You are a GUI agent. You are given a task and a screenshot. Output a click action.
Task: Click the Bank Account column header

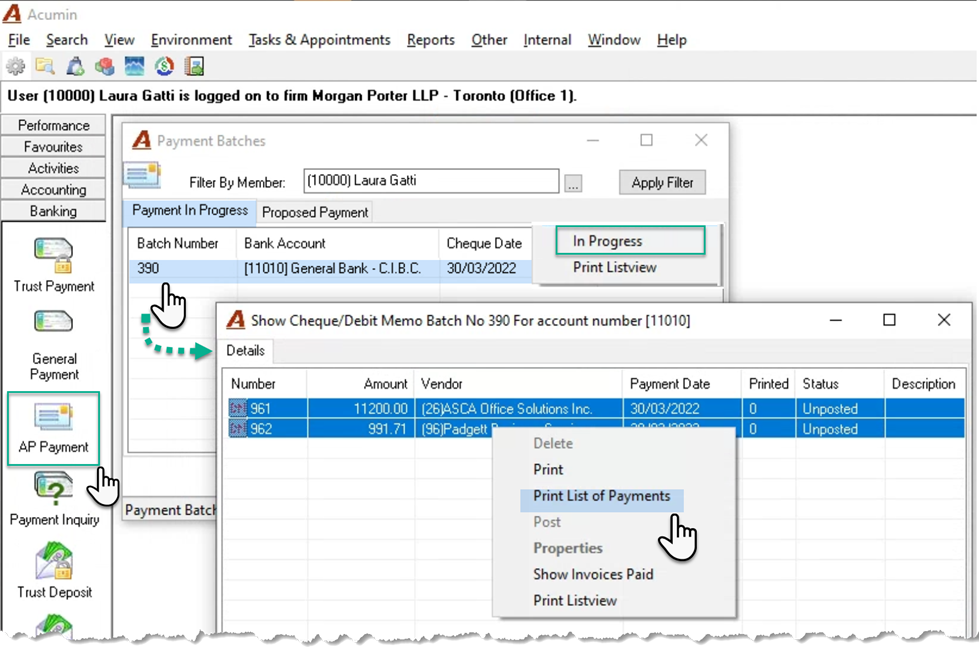pyautogui.click(x=337, y=244)
